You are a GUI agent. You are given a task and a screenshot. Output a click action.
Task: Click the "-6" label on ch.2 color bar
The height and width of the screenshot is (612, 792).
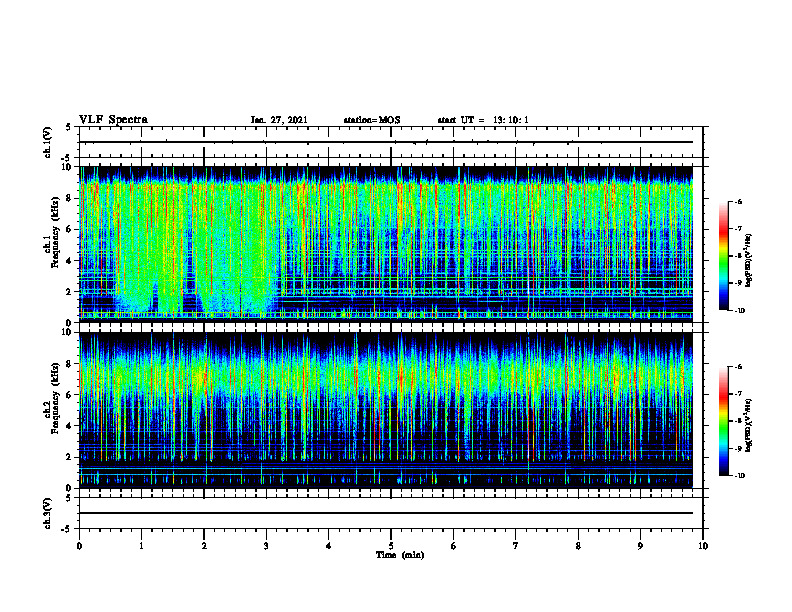pos(738,367)
